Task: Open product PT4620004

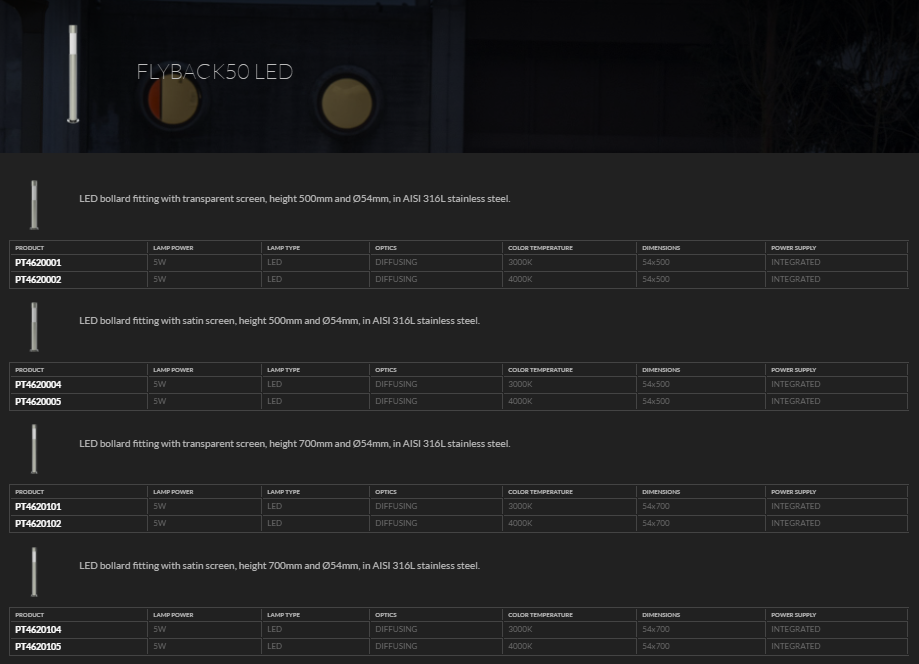Action: (38, 384)
